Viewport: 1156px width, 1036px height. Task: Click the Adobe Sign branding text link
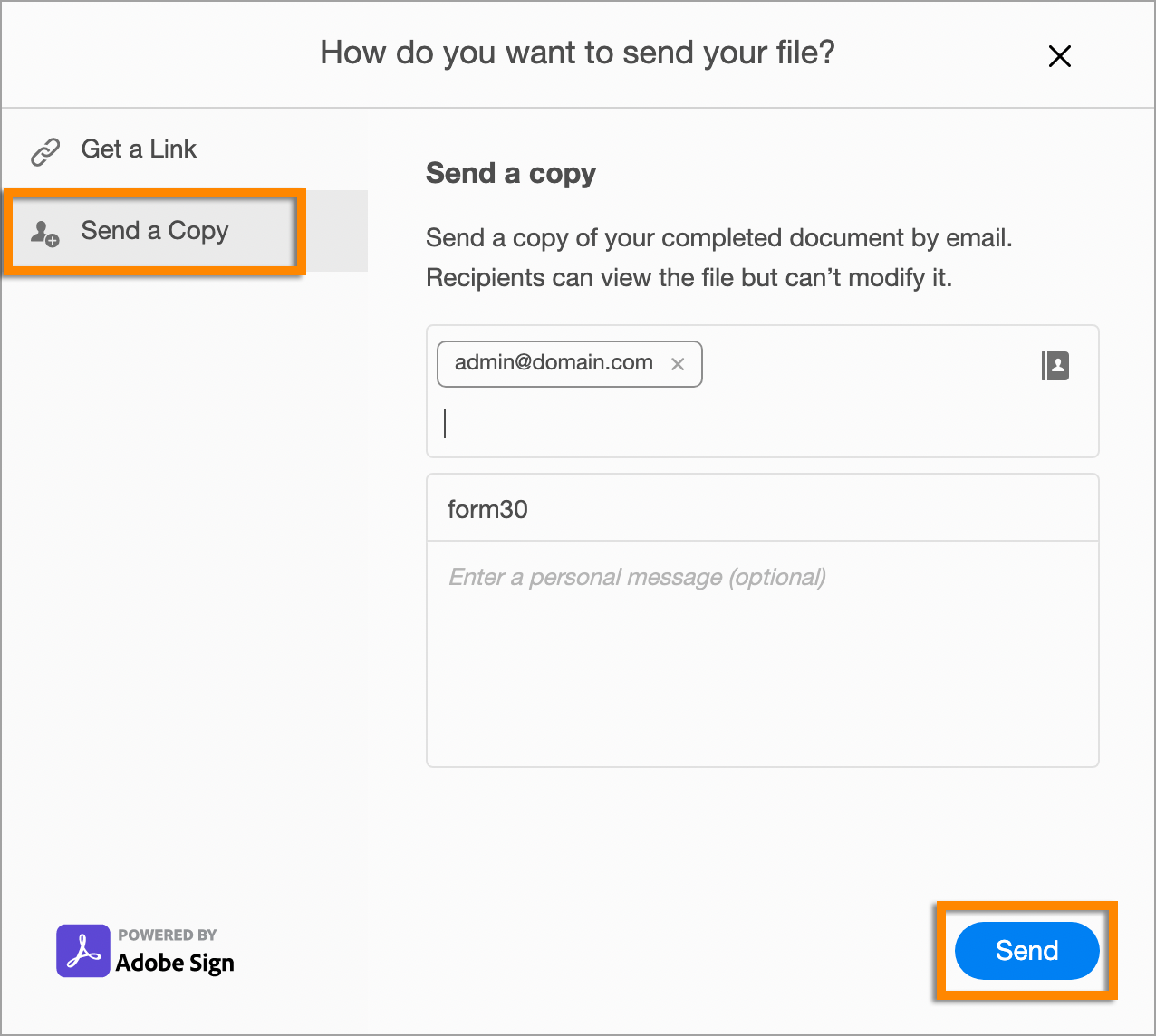point(174,963)
